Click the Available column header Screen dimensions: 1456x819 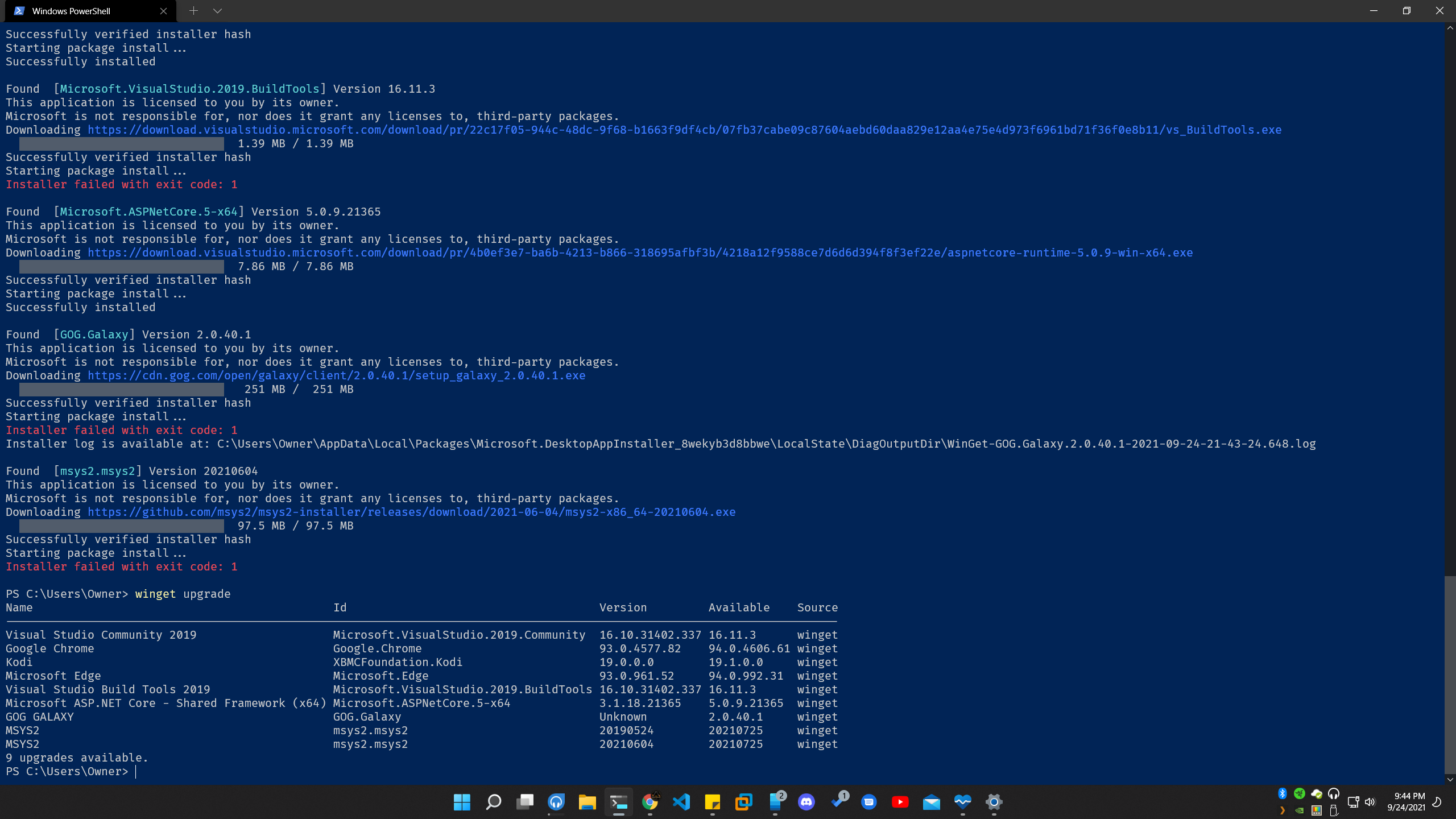pos(739,607)
